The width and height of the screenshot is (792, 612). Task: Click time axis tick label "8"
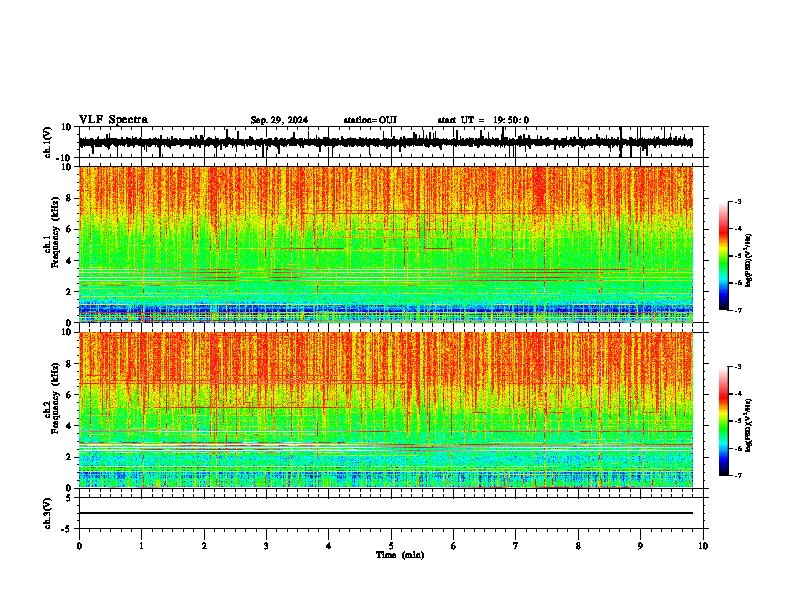[578, 546]
